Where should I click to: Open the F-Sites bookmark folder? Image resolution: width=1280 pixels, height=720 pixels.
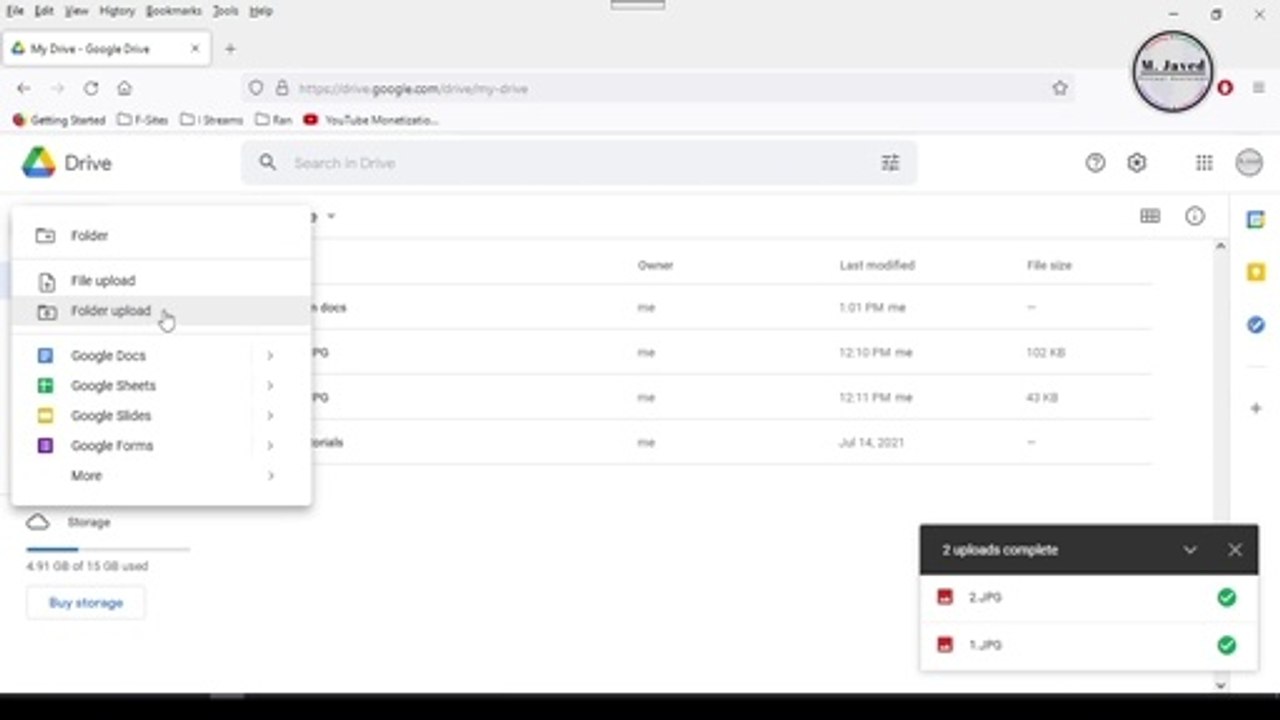tap(144, 120)
